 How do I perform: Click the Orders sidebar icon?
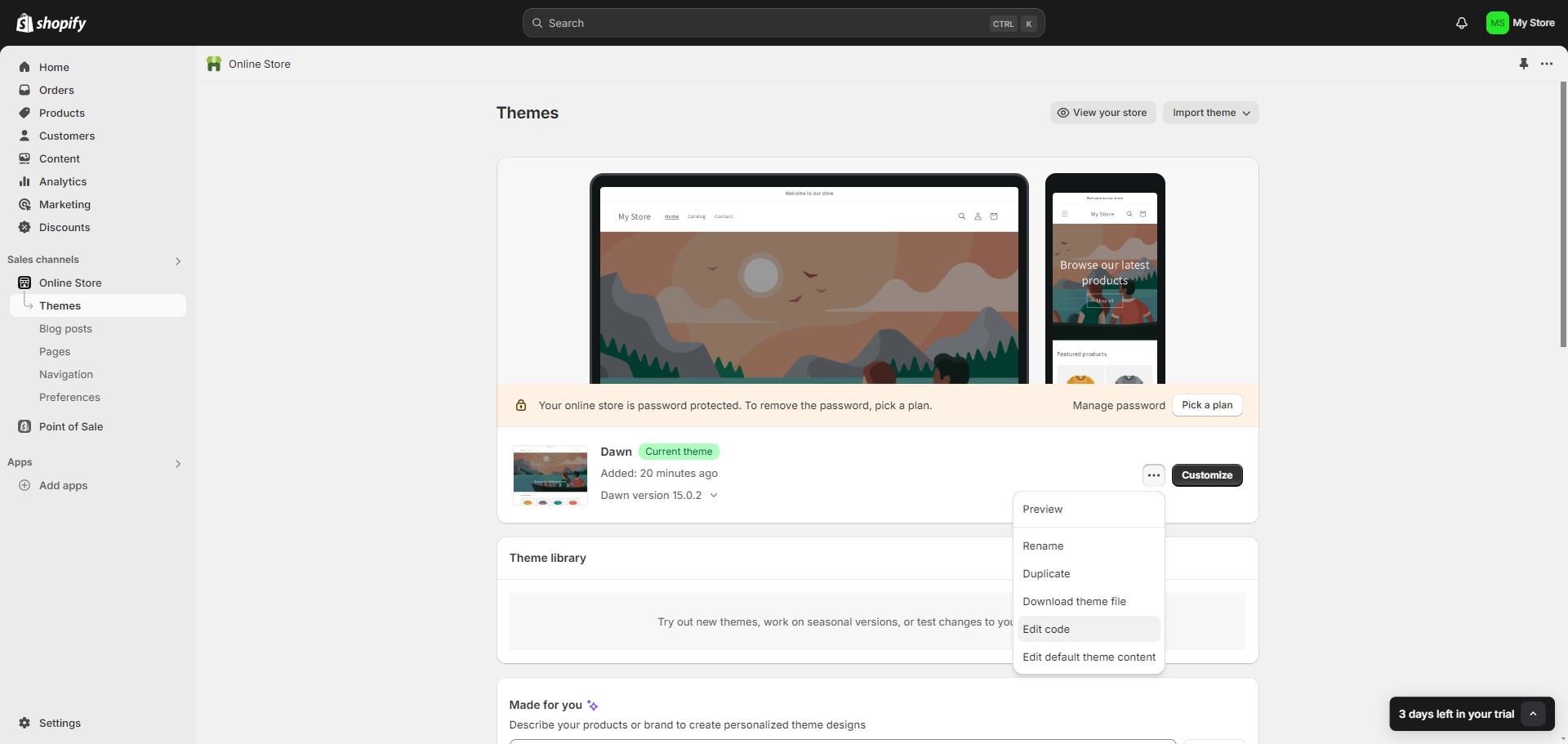(24, 90)
